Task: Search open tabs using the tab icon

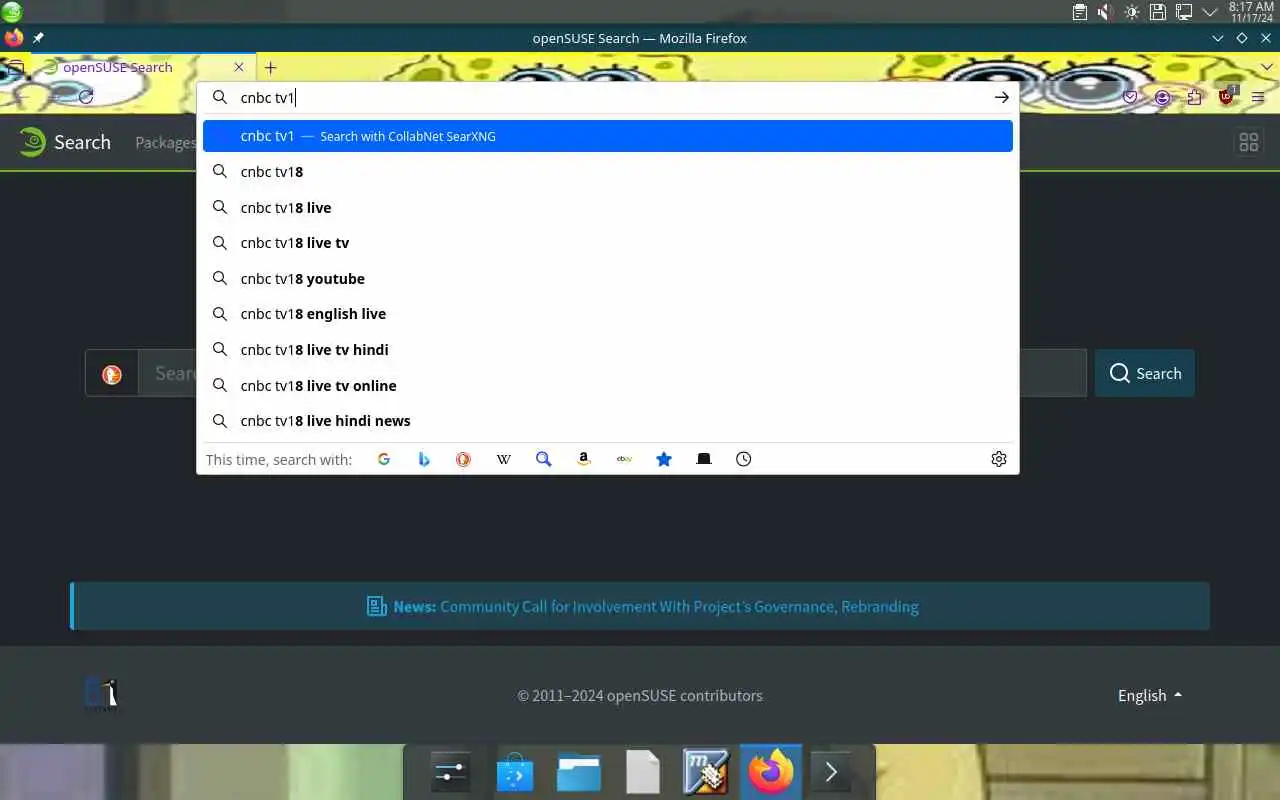Action: pyautogui.click(x=704, y=459)
